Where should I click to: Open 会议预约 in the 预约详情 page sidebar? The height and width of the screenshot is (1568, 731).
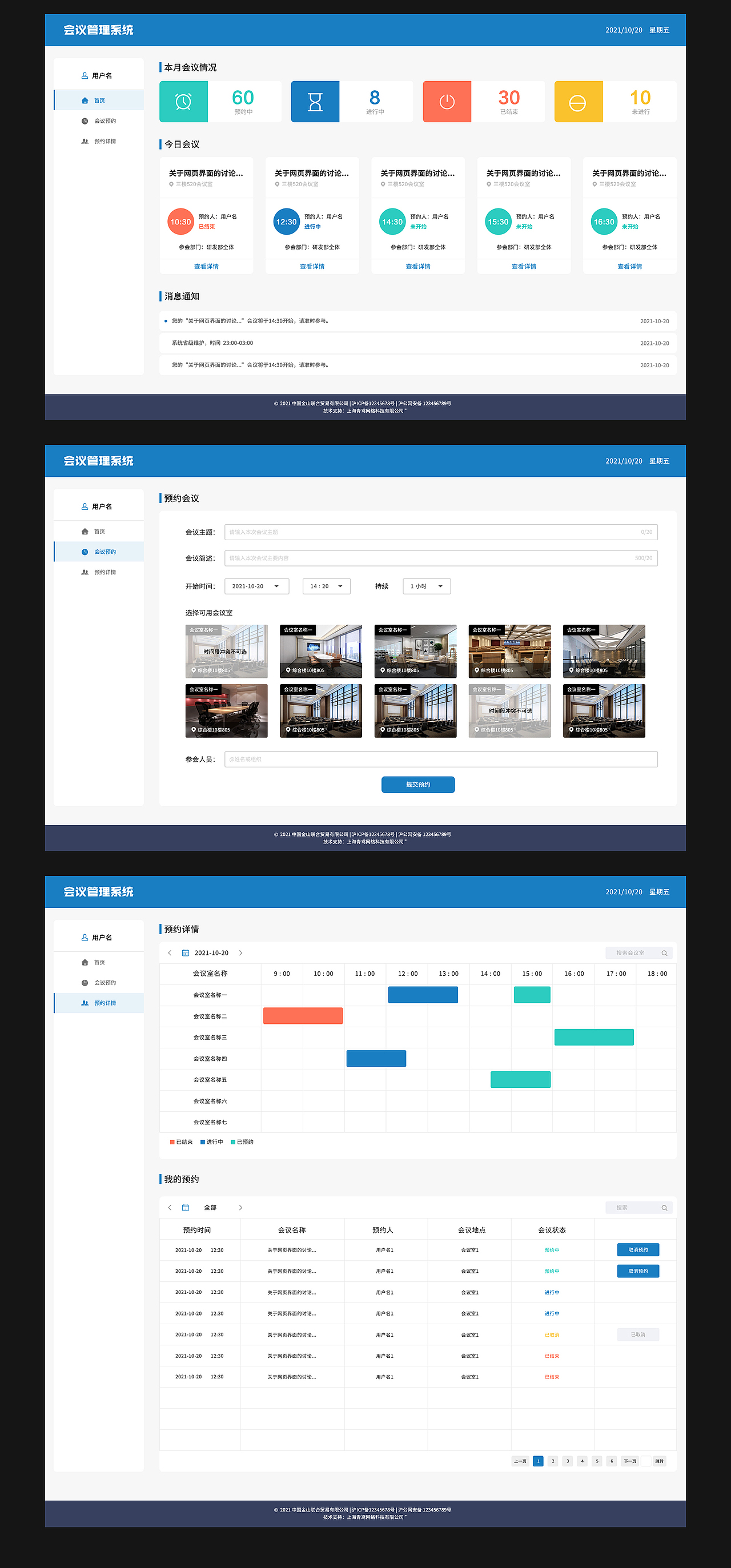(x=99, y=983)
